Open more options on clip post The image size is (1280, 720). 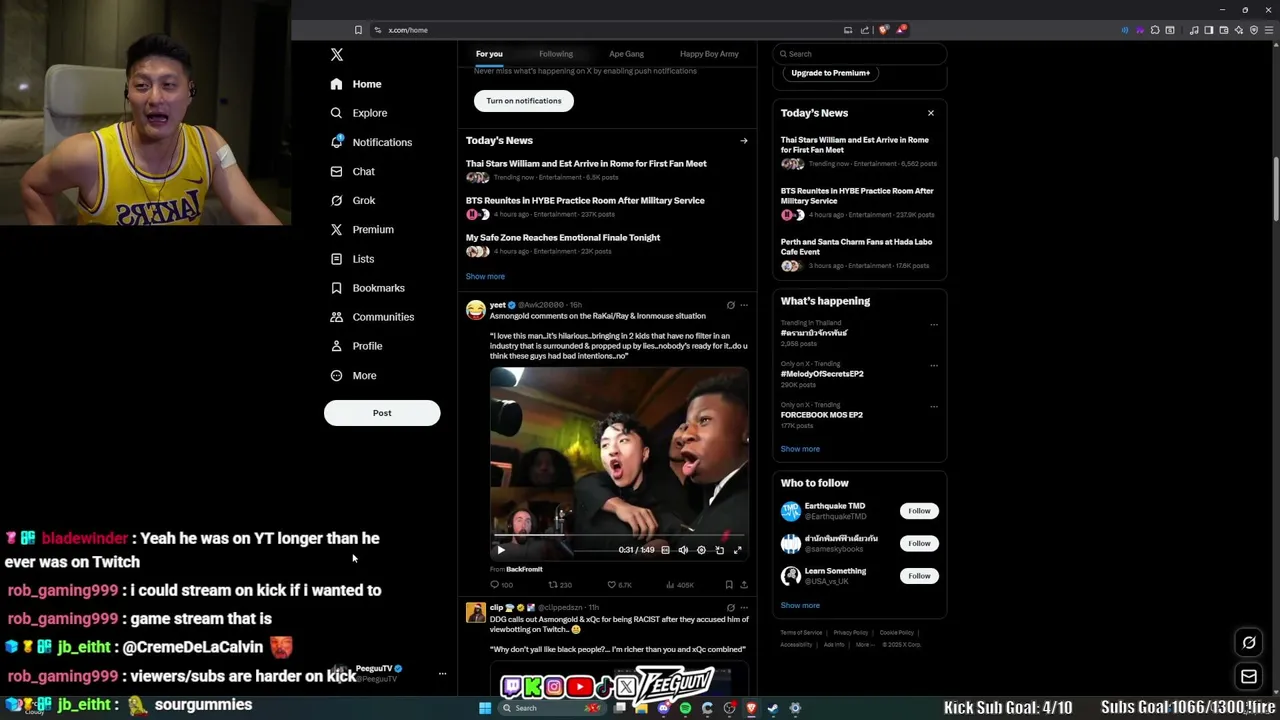(743, 607)
